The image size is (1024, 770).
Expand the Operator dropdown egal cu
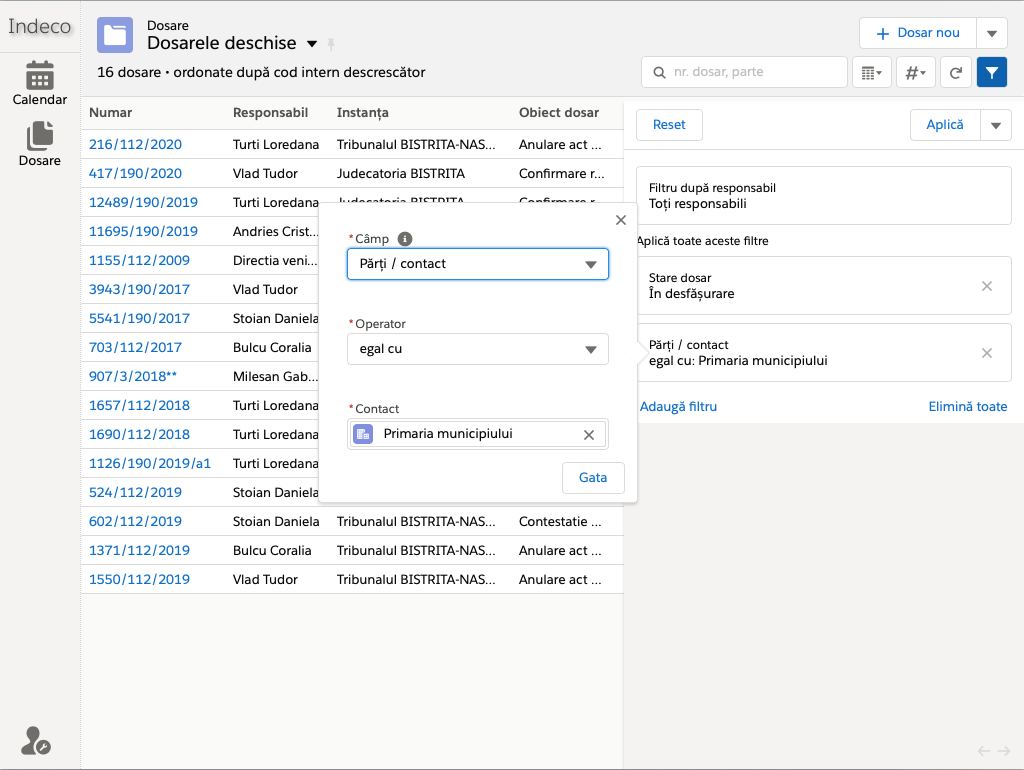(x=478, y=349)
